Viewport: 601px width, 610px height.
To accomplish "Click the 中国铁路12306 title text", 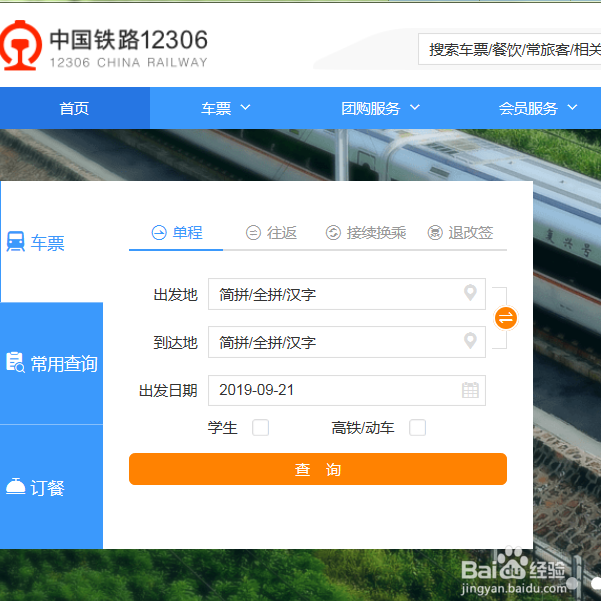I will click(x=129, y=40).
